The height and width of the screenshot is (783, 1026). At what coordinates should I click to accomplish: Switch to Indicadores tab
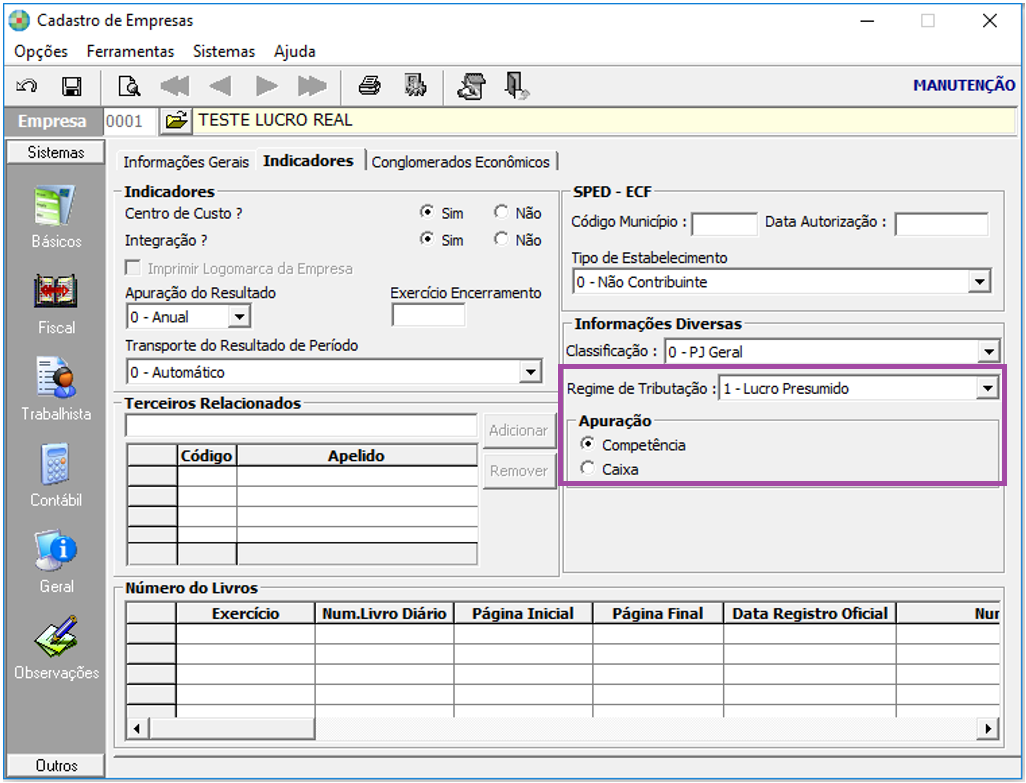(308, 161)
